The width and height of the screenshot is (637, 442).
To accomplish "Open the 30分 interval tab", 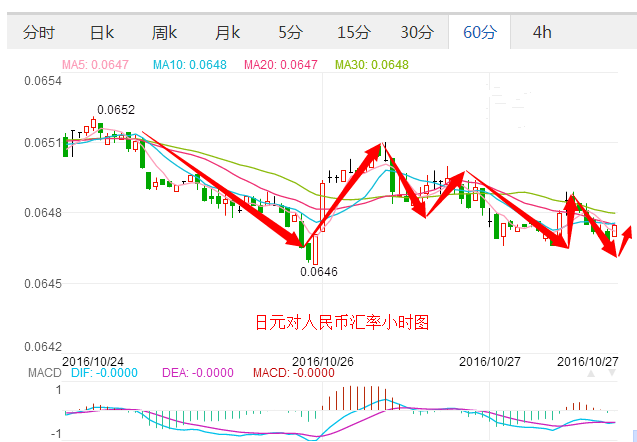I will [x=417, y=32].
